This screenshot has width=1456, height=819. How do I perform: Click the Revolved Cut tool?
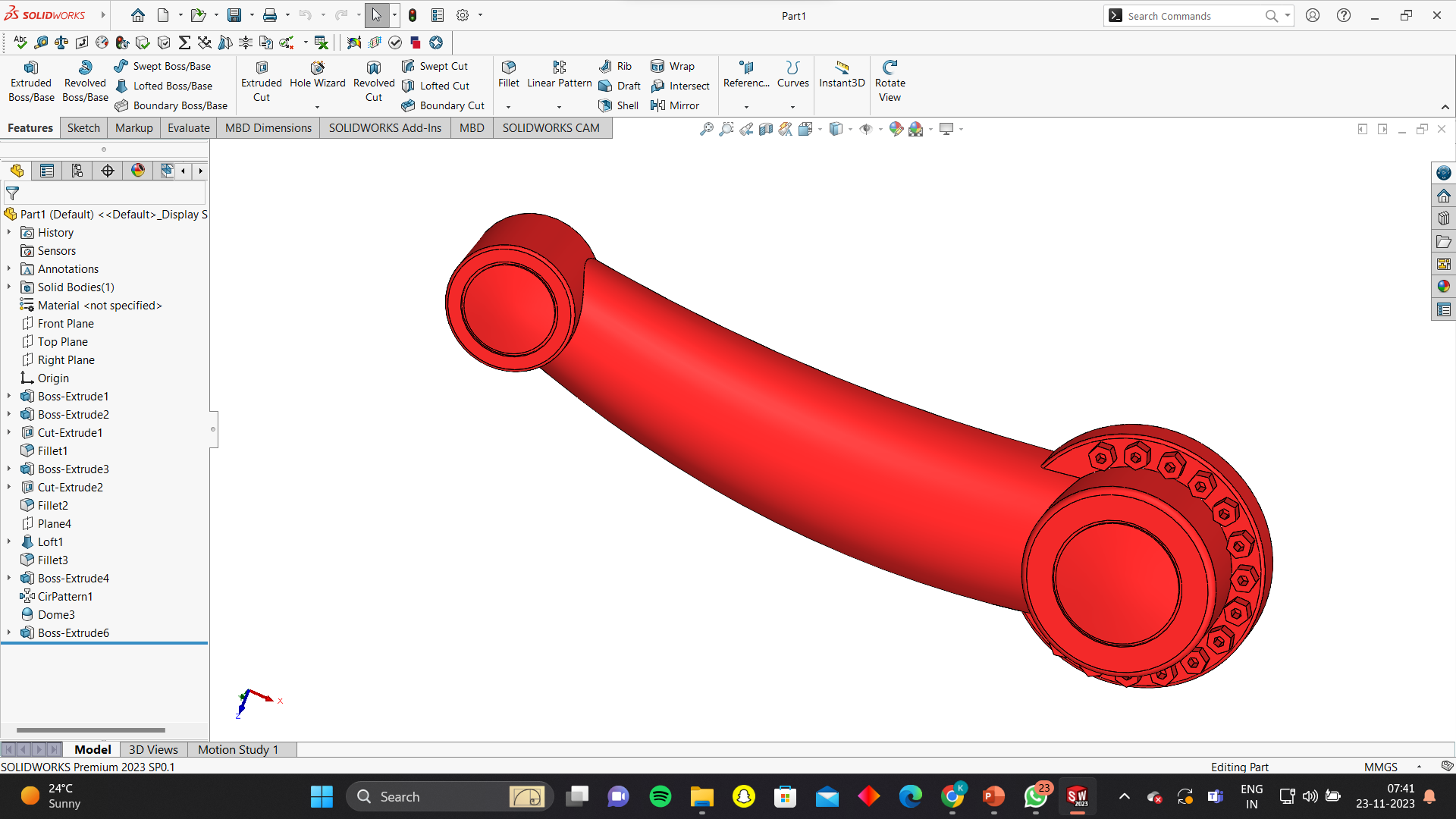[x=373, y=81]
